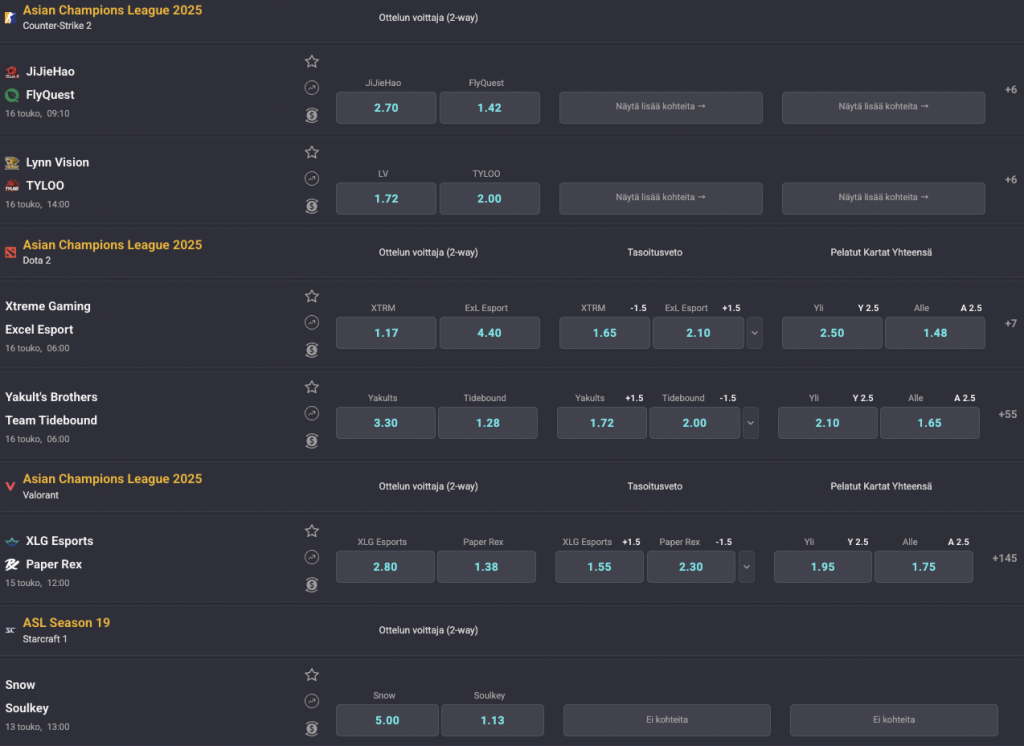Pick XLG Esports to win at 2.80
The image size is (1024, 746).
[x=385, y=566]
